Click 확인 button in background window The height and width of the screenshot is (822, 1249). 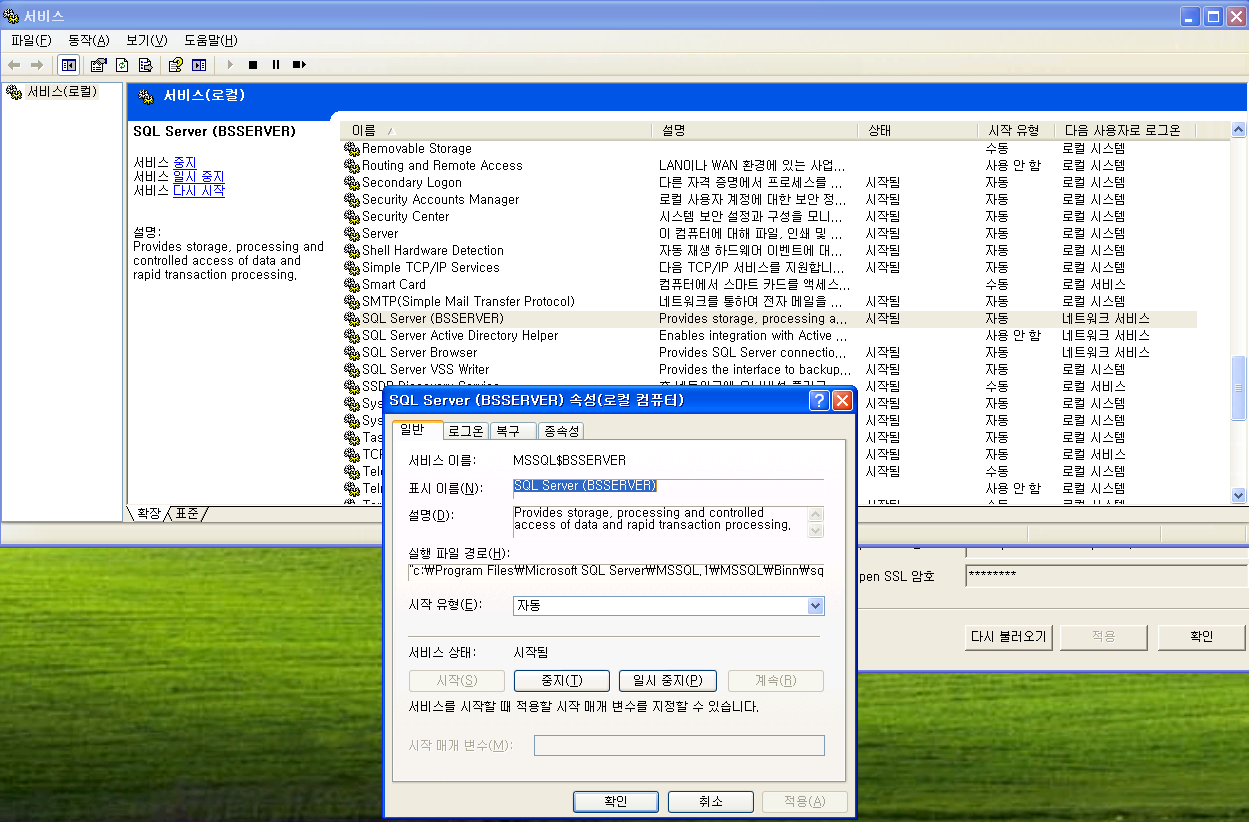pyautogui.click(x=1201, y=637)
